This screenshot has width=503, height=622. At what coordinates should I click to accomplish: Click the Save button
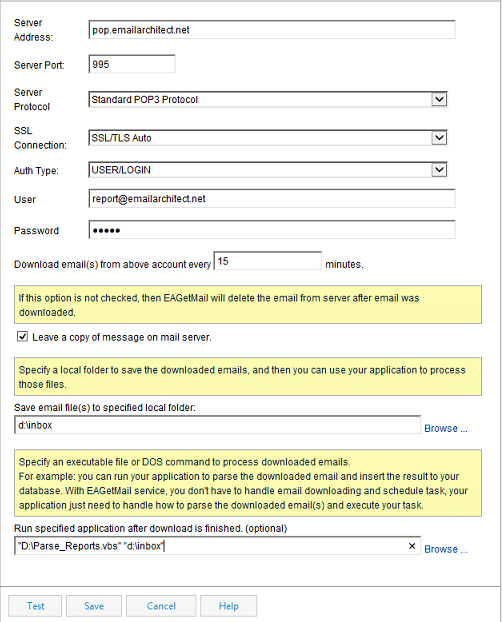click(x=94, y=606)
